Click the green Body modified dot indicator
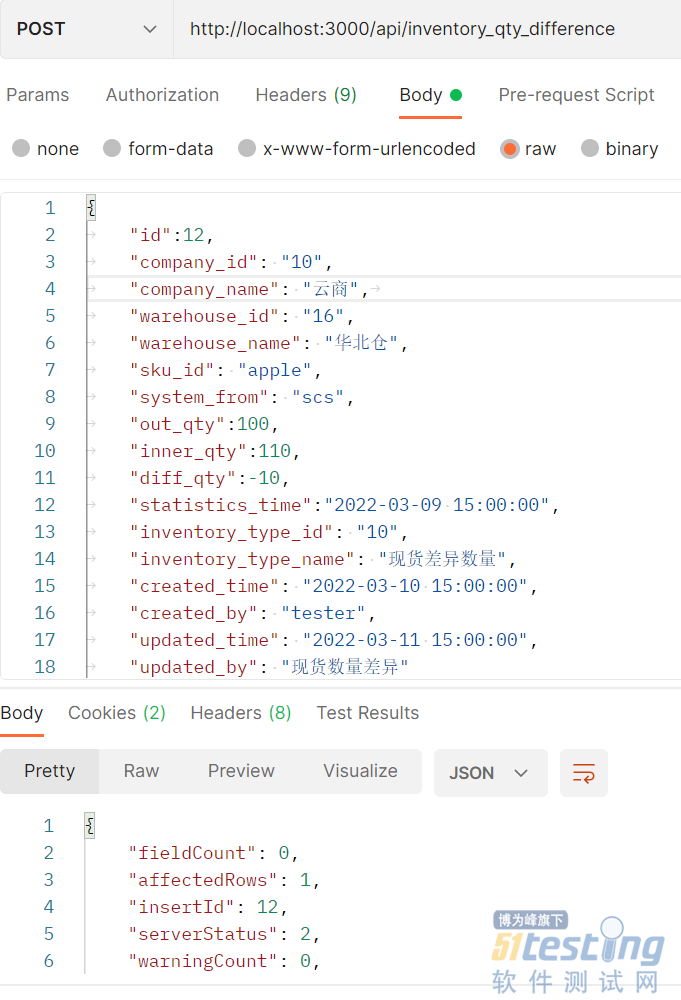 pyautogui.click(x=456, y=95)
